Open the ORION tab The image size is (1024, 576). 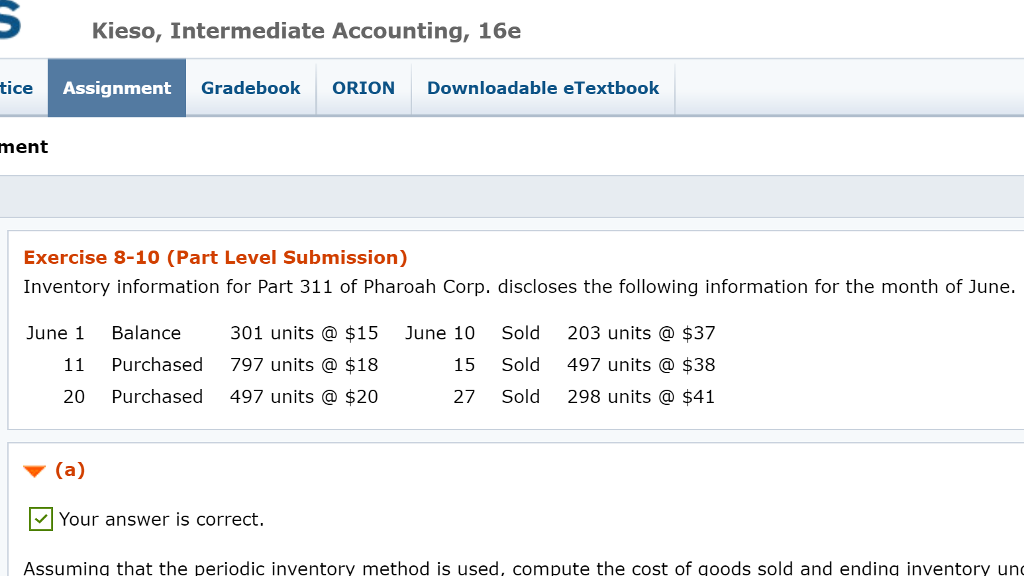[x=363, y=88]
